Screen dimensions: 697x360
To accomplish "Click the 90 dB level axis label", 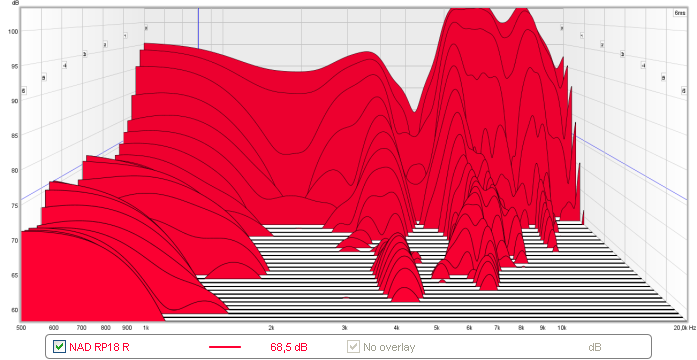I will point(14,101).
